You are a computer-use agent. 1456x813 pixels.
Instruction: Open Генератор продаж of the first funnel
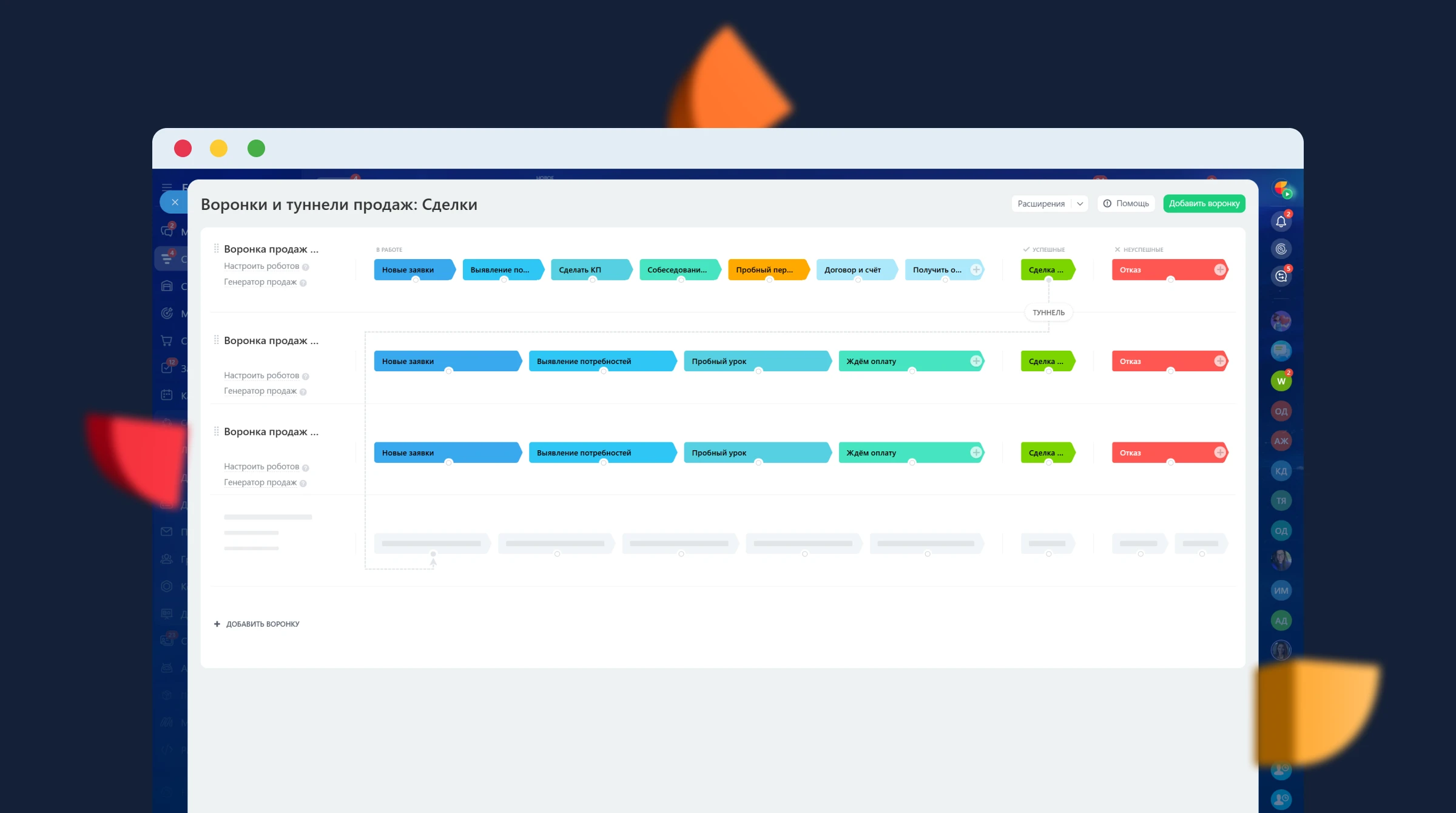[x=260, y=282]
